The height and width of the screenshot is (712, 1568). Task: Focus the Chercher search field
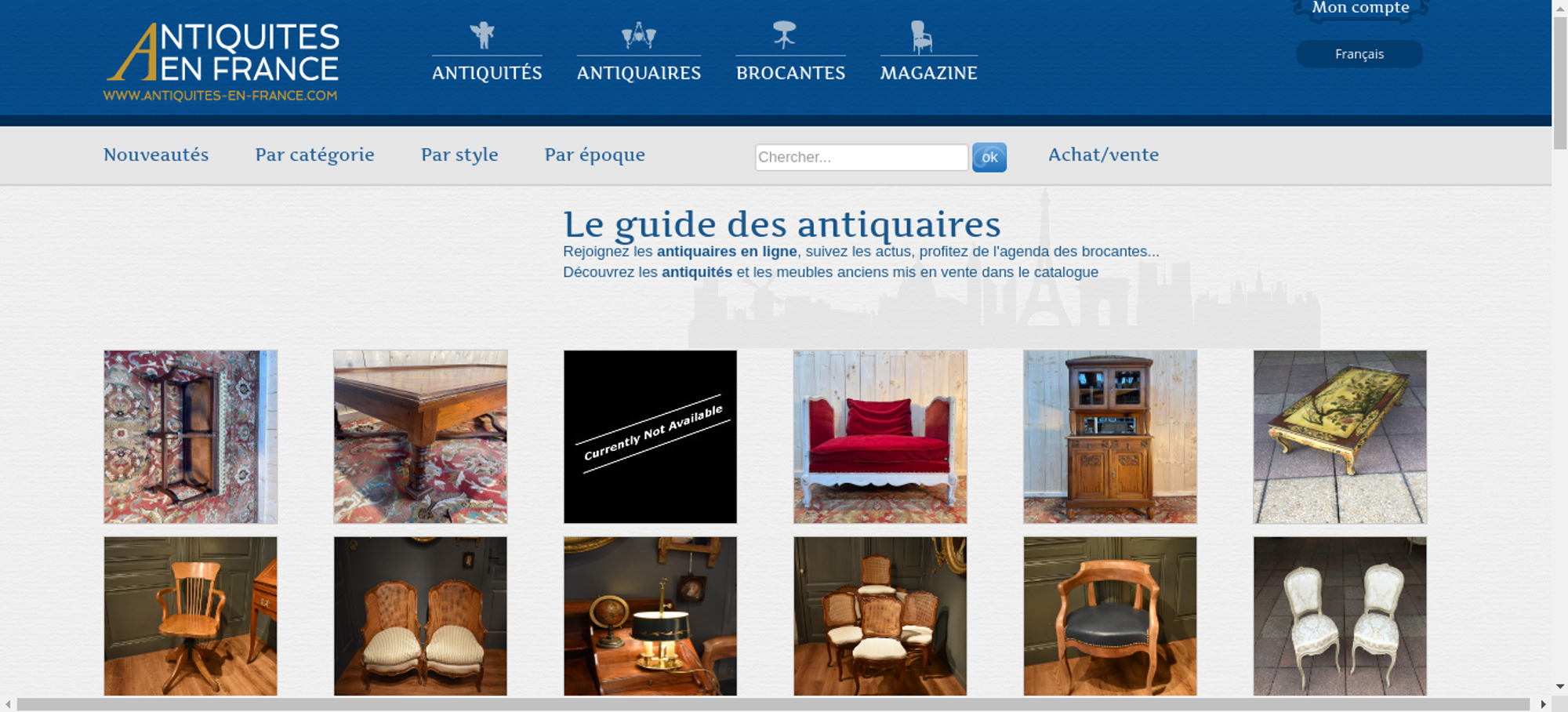pyautogui.click(x=862, y=157)
